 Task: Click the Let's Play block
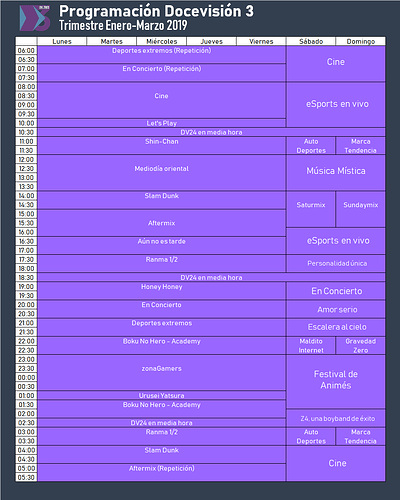(x=162, y=123)
